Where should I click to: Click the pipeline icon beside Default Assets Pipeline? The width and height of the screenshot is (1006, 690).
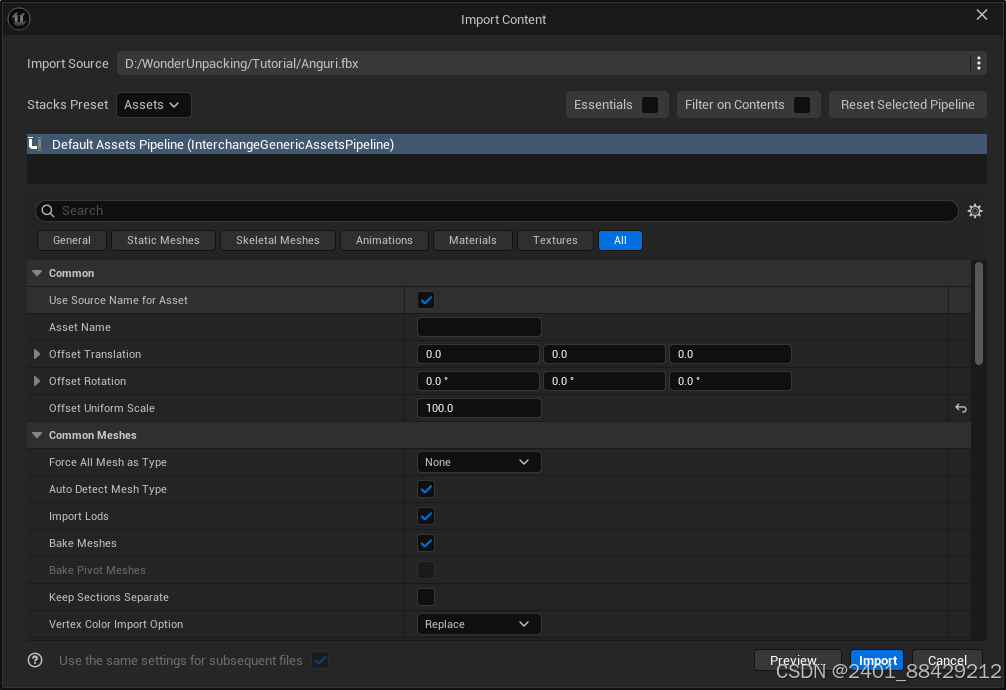(35, 144)
